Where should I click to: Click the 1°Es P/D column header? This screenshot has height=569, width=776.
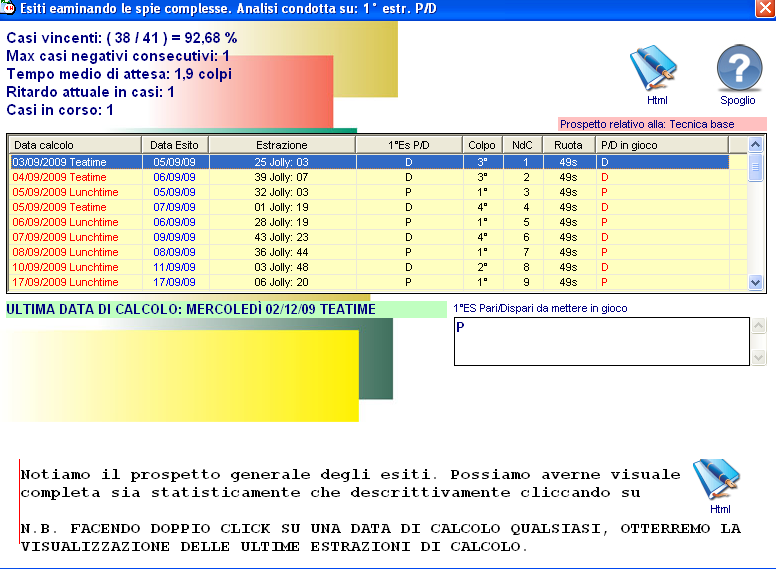[x=409, y=145]
